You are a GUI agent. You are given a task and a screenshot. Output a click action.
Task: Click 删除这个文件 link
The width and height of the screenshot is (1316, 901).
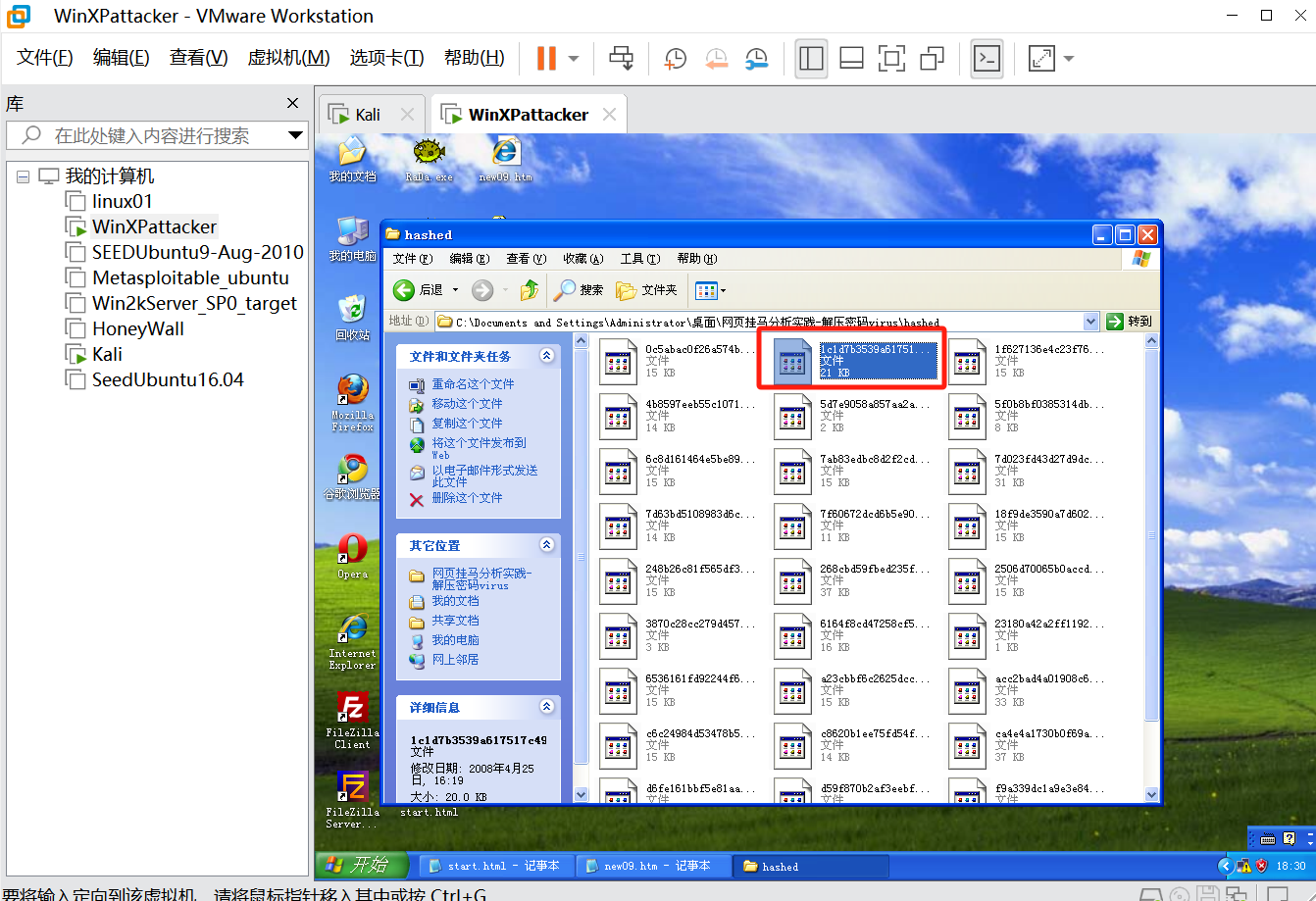point(467,498)
